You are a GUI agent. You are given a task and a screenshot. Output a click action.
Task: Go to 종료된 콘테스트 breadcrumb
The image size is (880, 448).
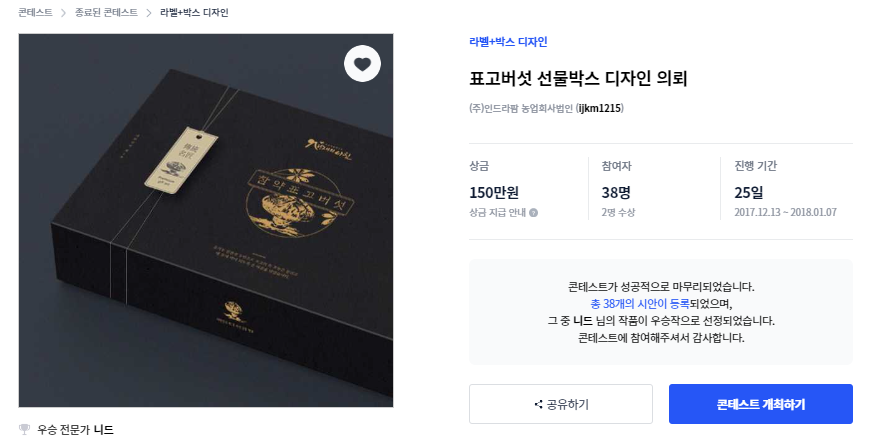click(x=106, y=12)
